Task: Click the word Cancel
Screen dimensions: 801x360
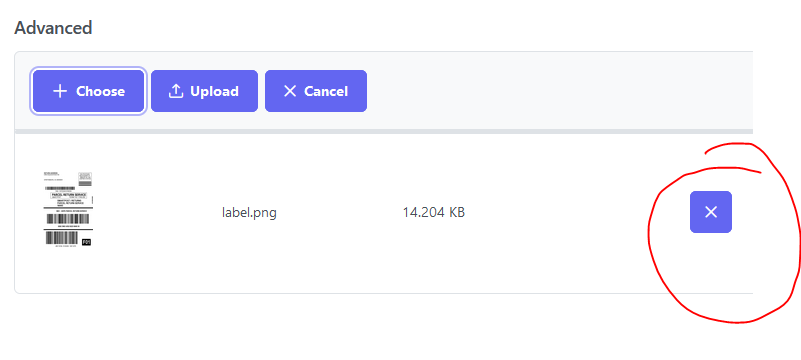Action: point(326,91)
